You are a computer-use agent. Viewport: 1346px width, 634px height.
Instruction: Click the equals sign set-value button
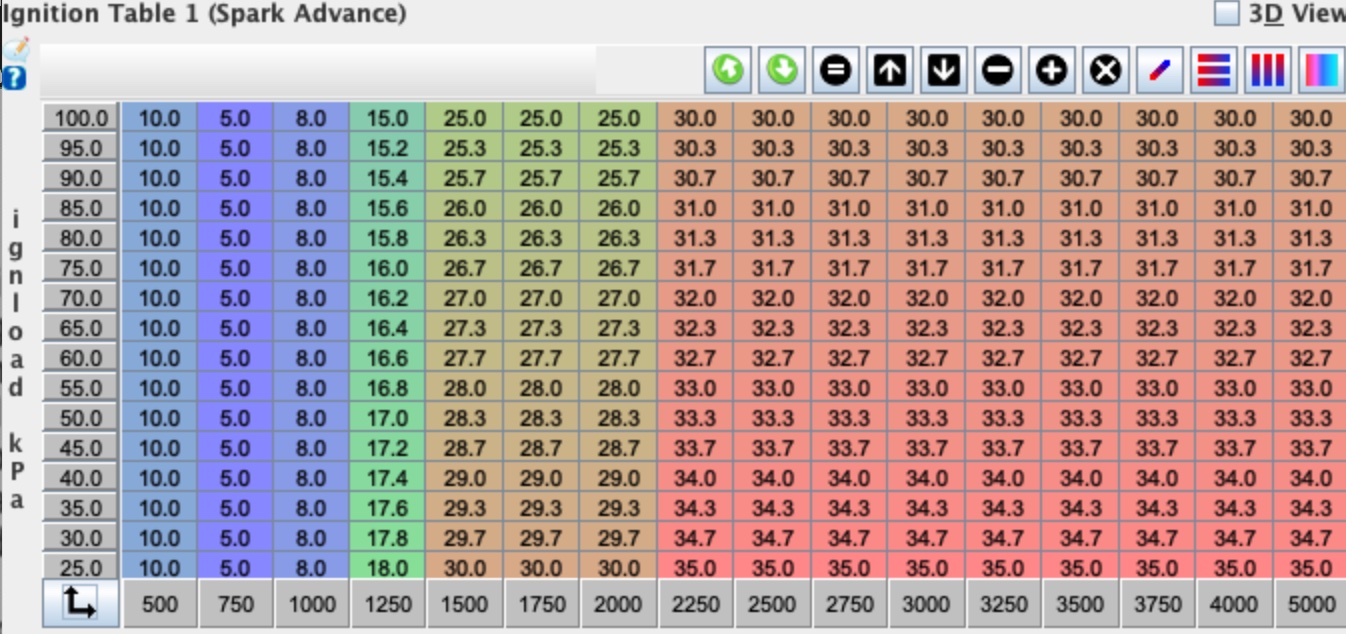tap(836, 70)
